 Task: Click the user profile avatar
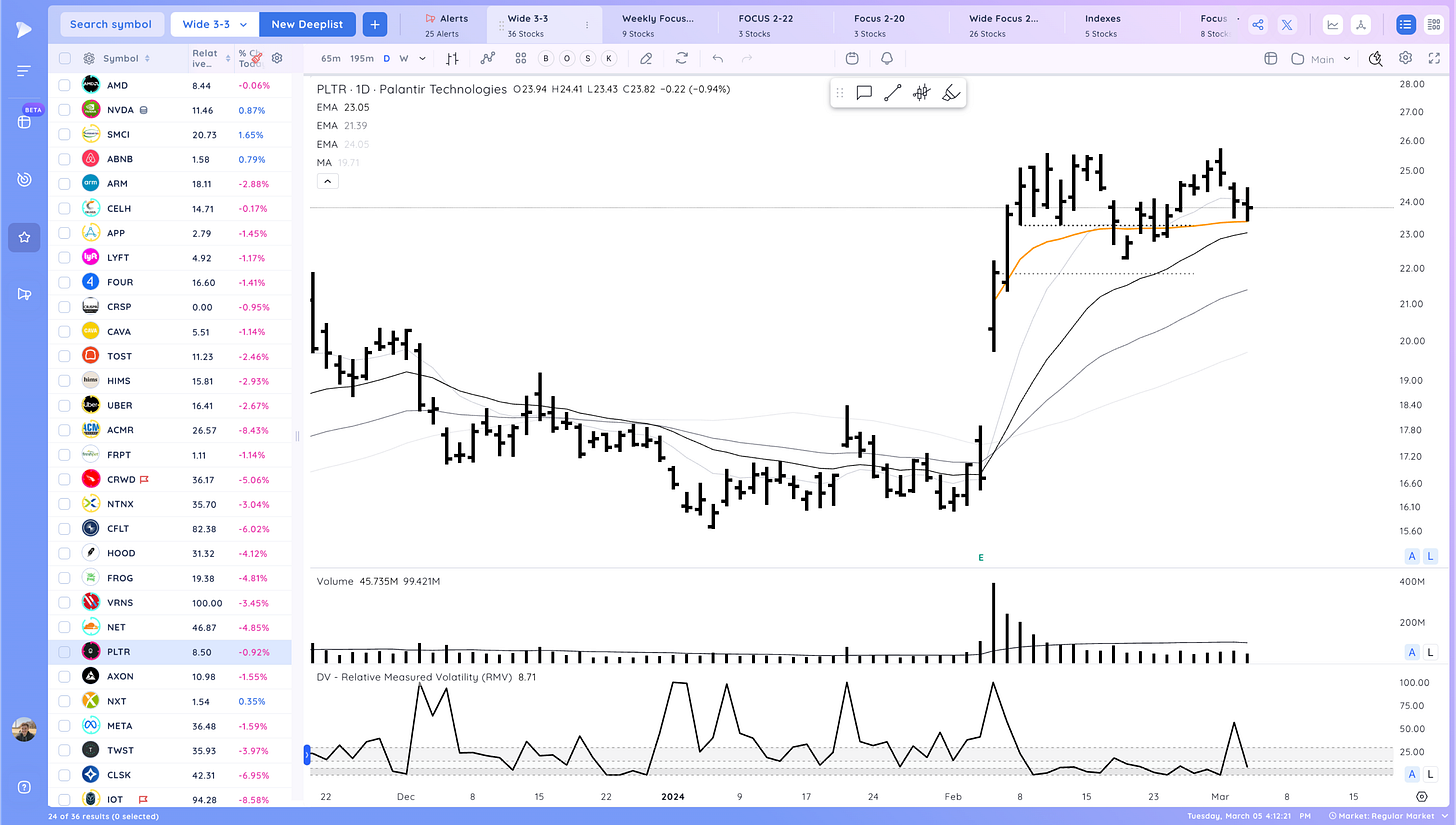tap(24, 729)
